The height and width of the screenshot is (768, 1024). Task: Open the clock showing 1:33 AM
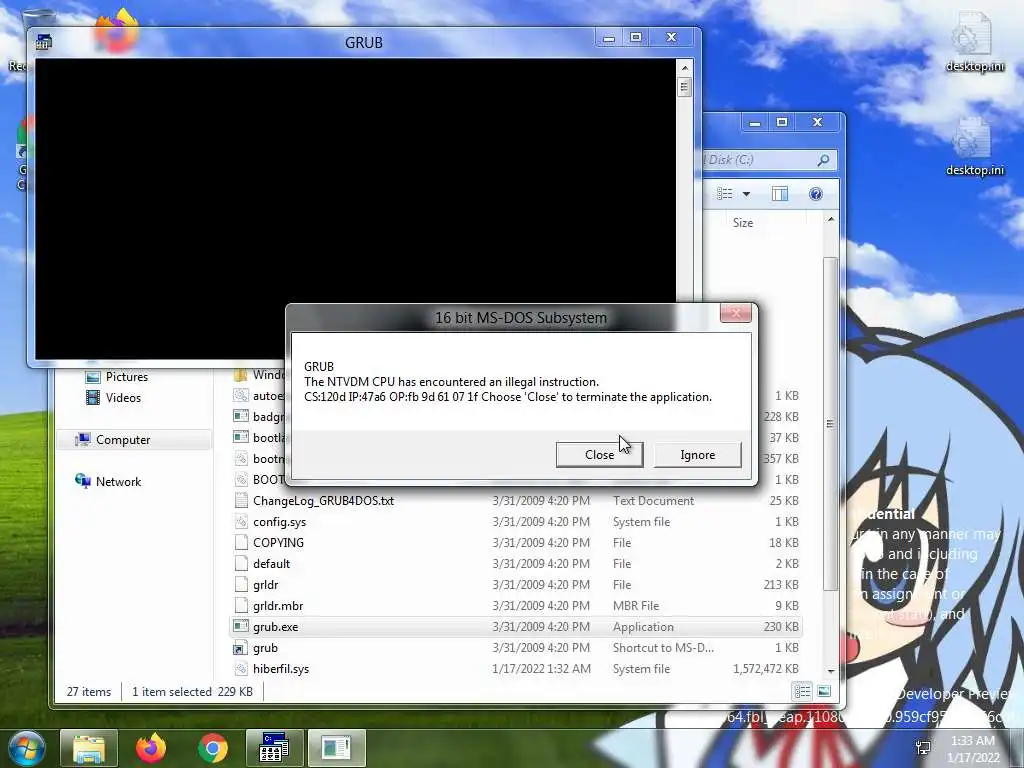(x=973, y=749)
